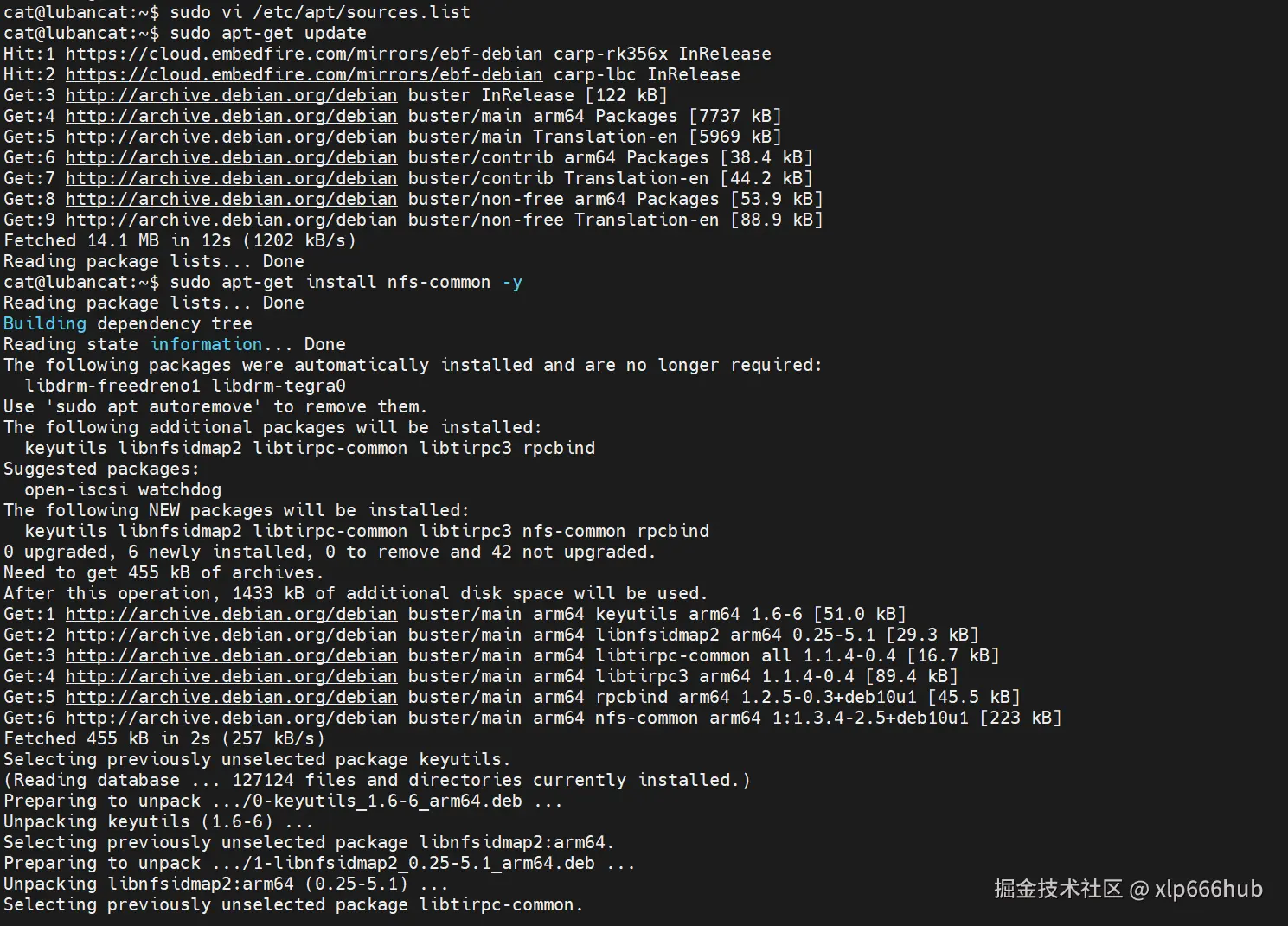
Task: Open the debian link on the keyutils 1.6-6 download line
Action: click(231, 614)
